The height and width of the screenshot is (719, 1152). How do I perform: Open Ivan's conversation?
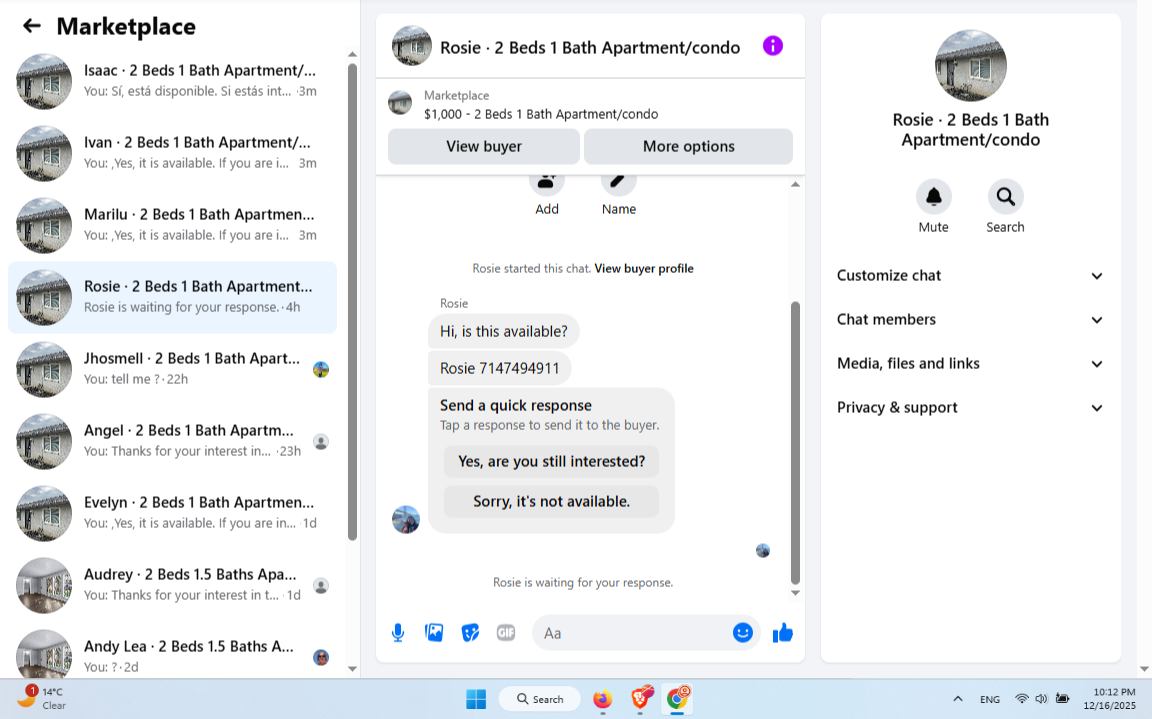173,153
